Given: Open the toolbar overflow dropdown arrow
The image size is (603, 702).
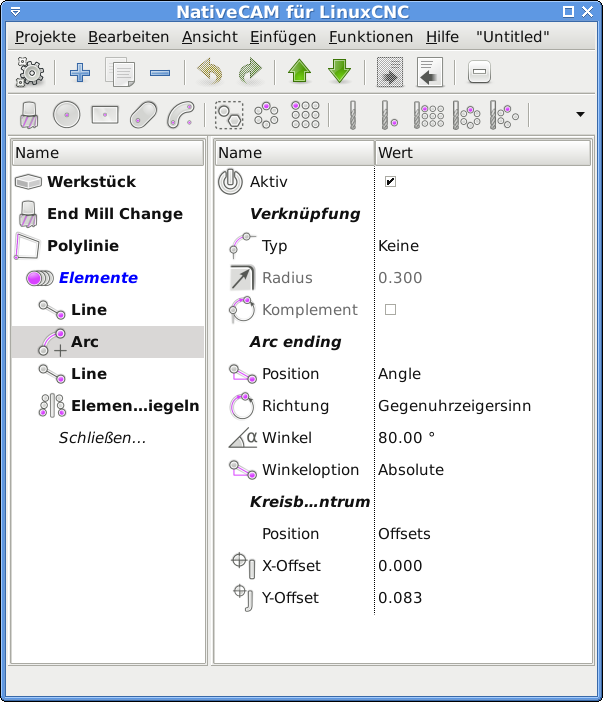Looking at the screenshot, I should [x=580, y=115].
